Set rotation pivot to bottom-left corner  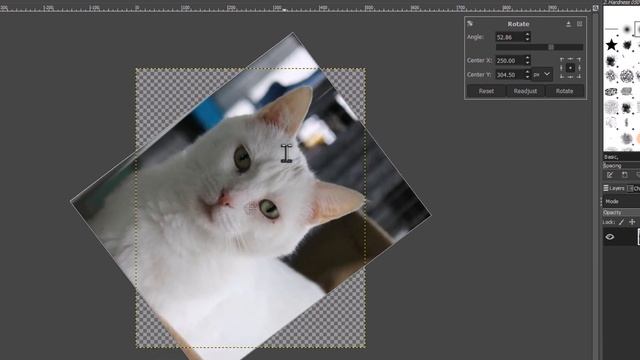tap(562, 76)
